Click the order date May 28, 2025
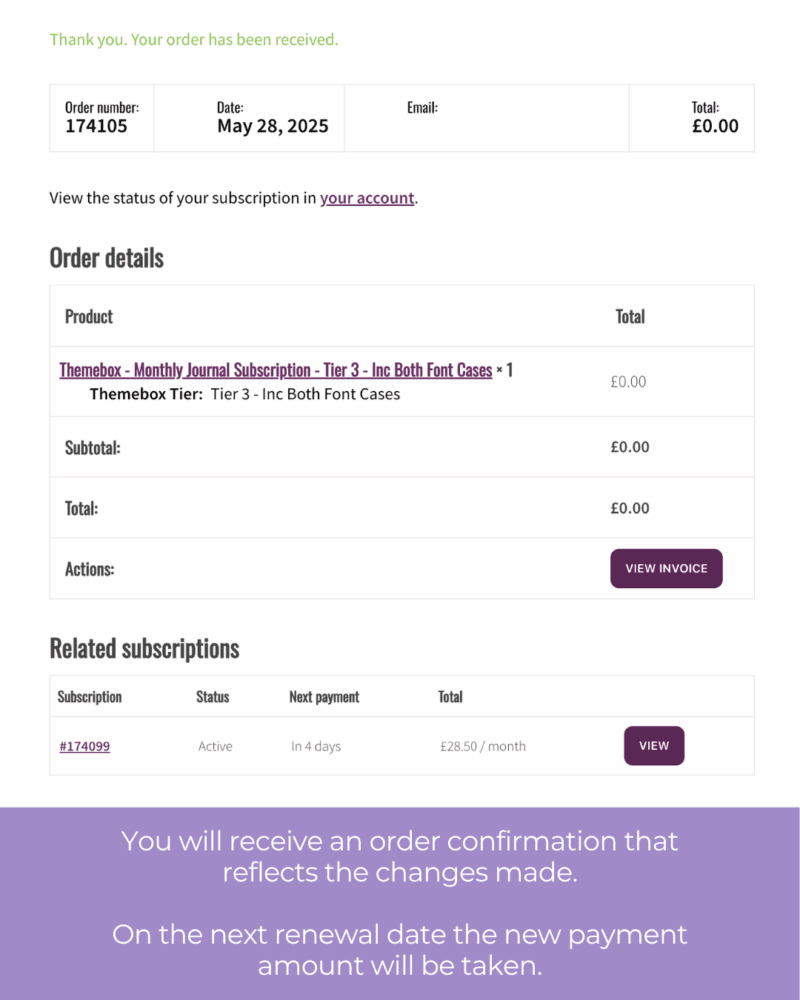 272,127
